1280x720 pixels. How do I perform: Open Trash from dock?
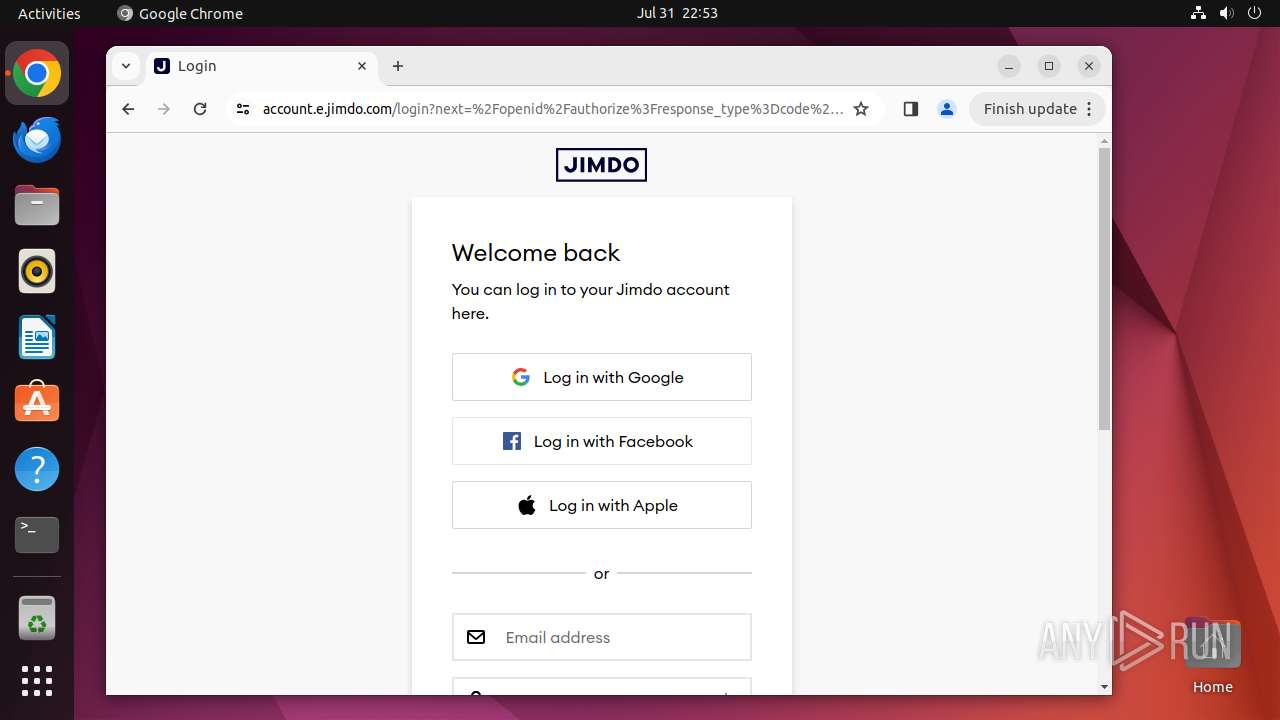[x=37, y=618]
